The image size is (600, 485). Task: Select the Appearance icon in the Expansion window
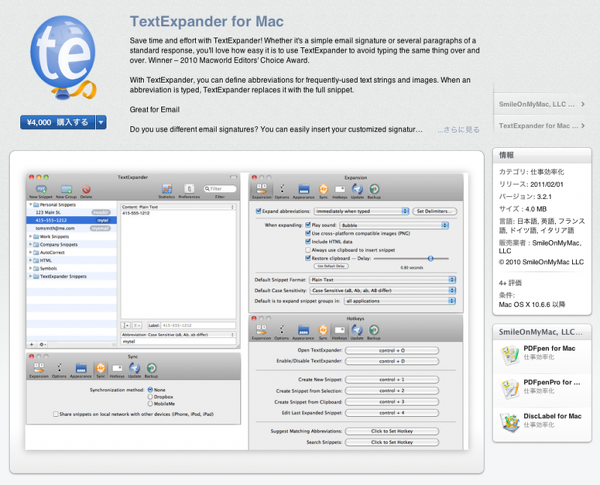coord(303,189)
